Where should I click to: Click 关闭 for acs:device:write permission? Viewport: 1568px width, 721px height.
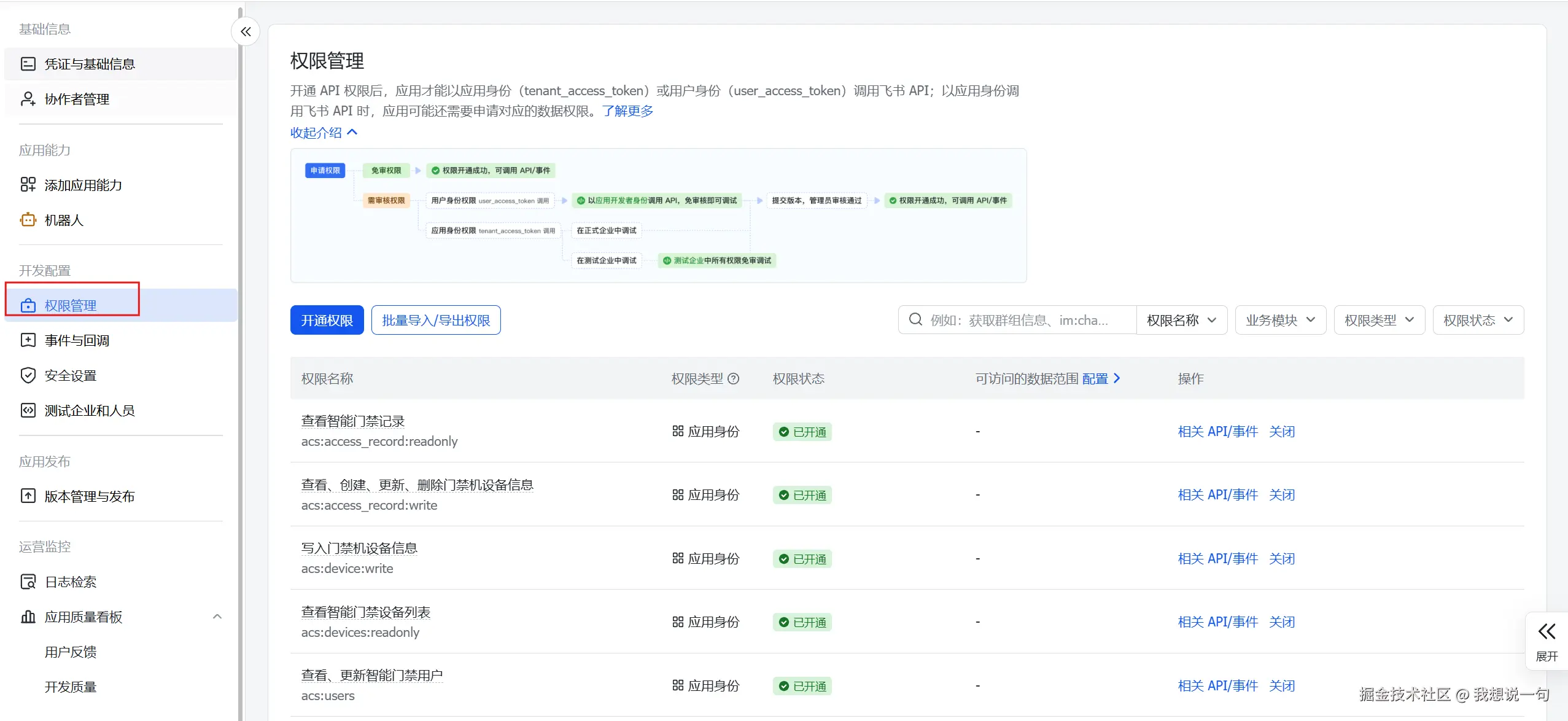(1282, 559)
